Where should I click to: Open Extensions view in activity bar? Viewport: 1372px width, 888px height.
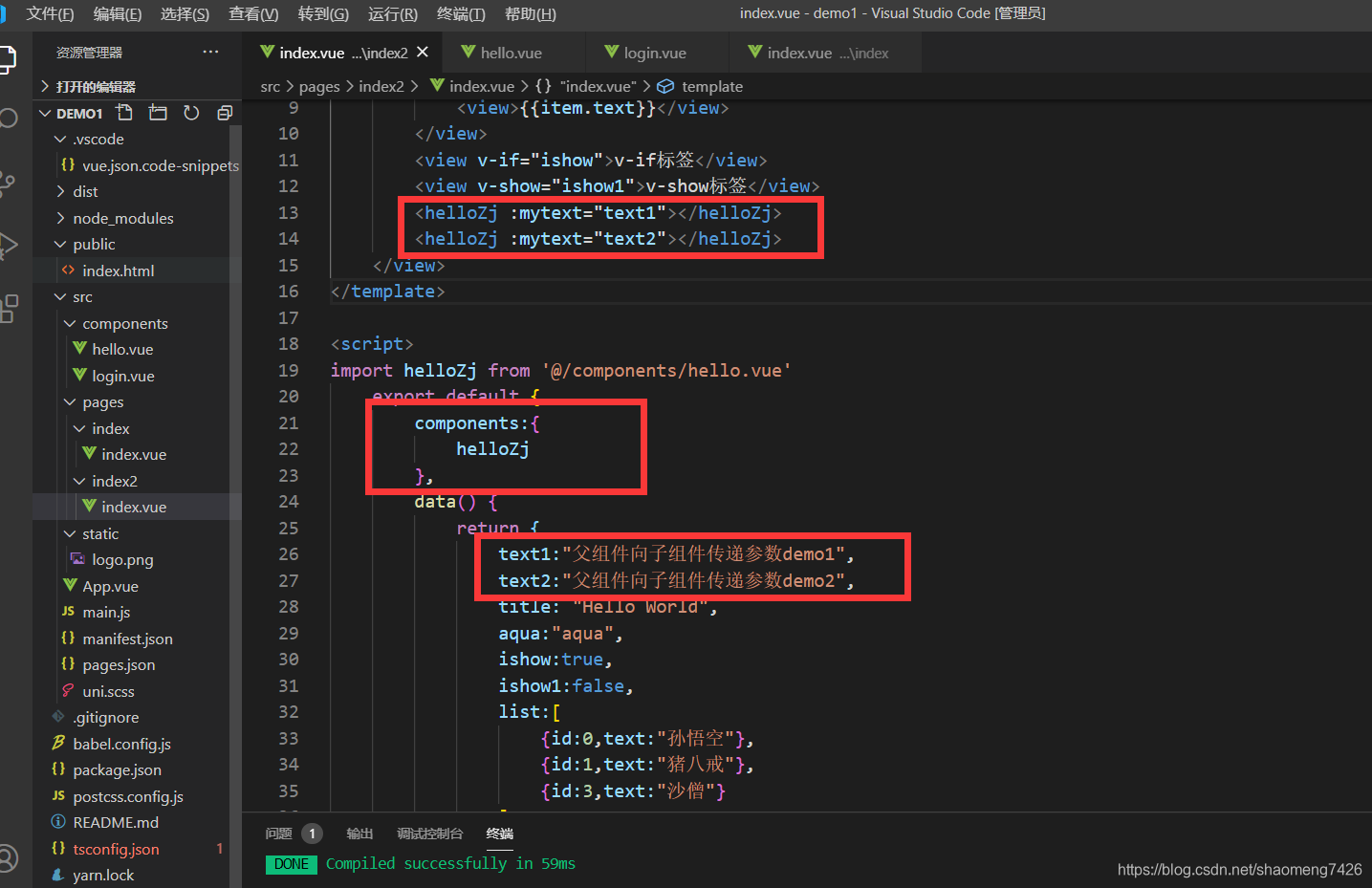pyautogui.click(x=8, y=309)
